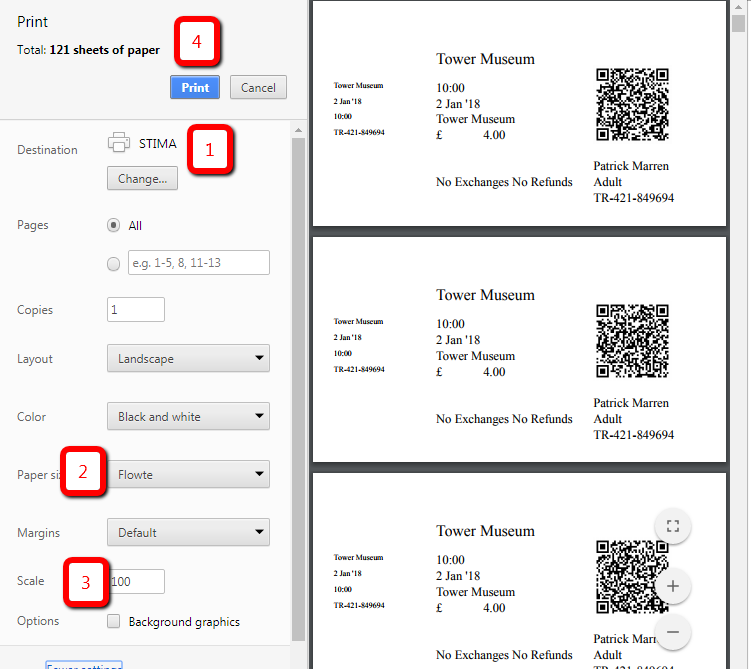This screenshot has height=669, width=751.
Task: Zoom out the preview with minus icon
Action: tap(673, 632)
